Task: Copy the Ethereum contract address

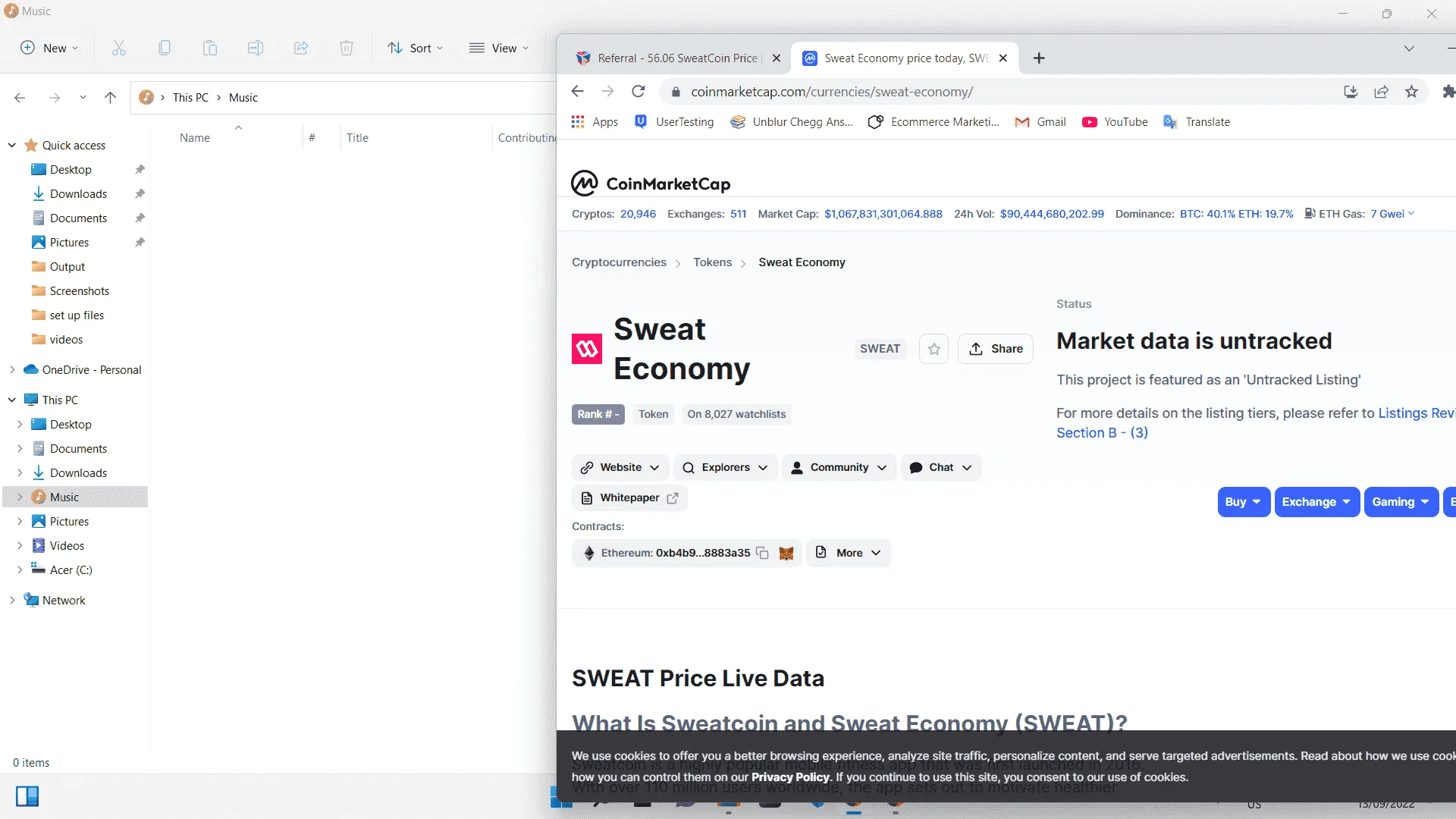Action: pyautogui.click(x=763, y=553)
